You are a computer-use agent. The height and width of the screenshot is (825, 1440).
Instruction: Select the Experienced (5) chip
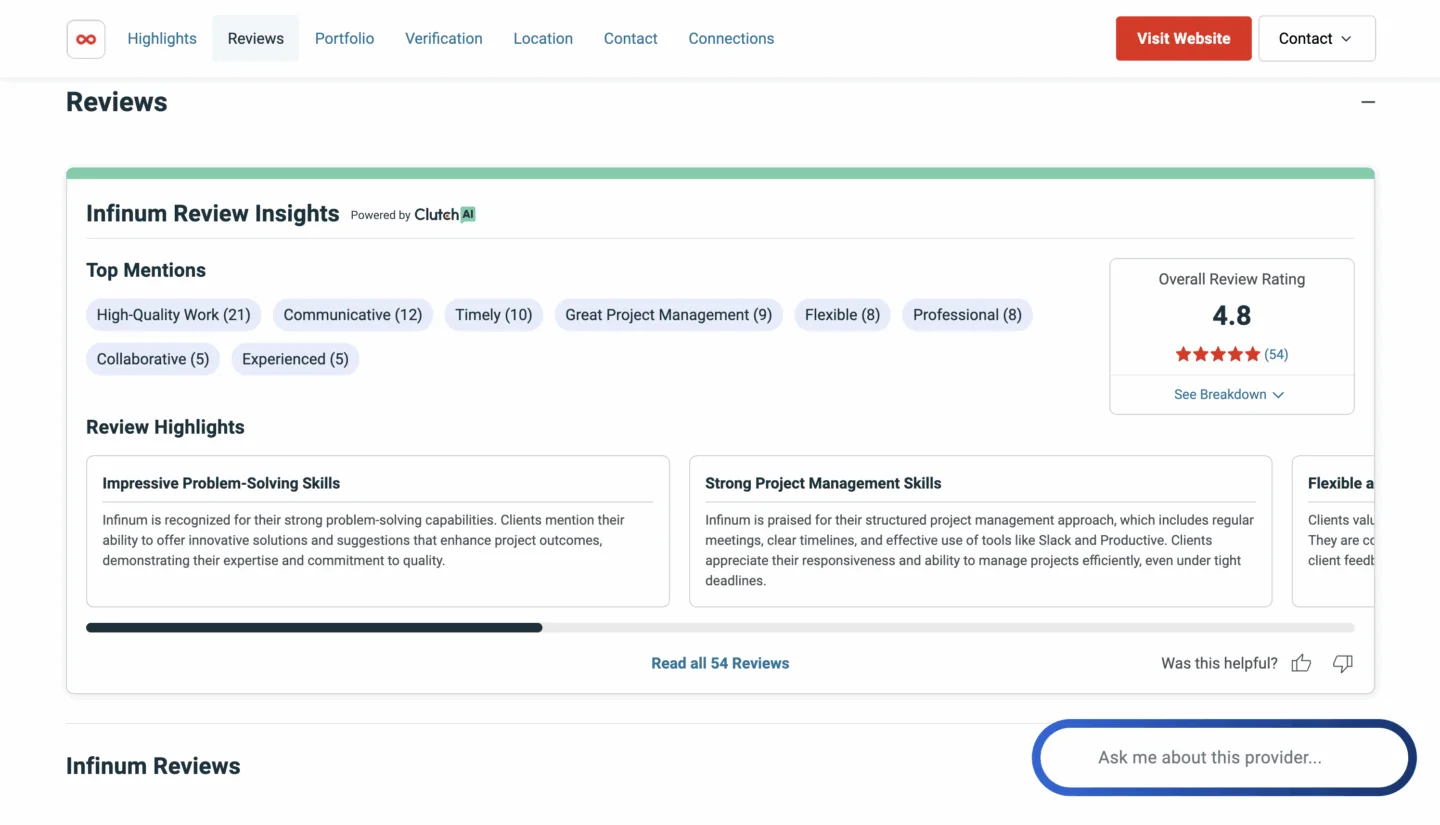(295, 359)
